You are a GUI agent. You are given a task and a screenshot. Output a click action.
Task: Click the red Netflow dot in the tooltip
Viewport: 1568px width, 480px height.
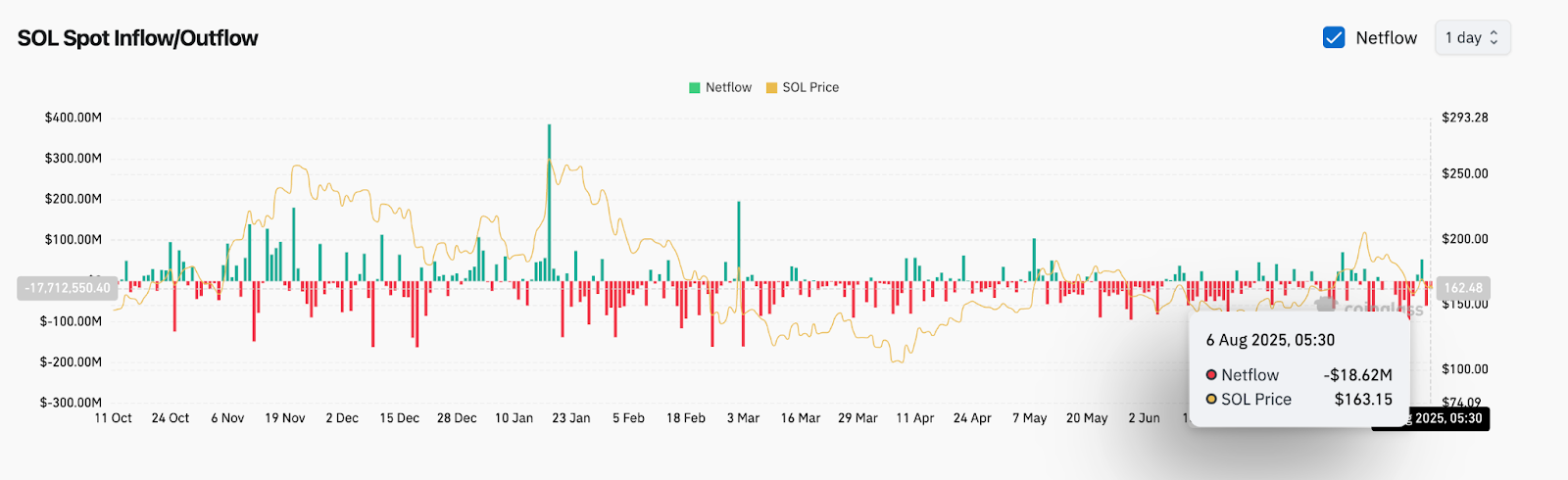click(1211, 375)
